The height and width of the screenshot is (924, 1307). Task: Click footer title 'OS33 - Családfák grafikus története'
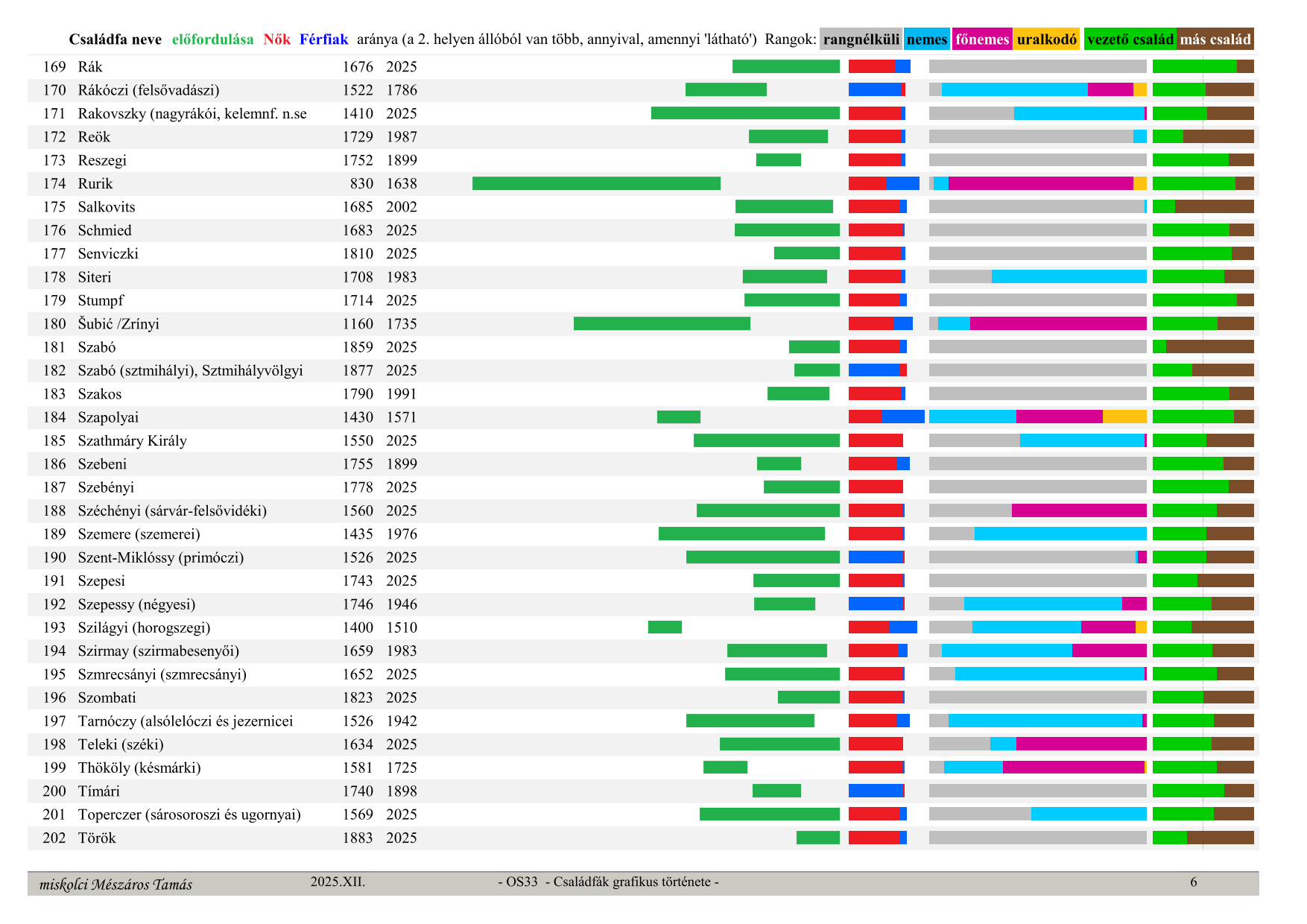tap(608, 882)
